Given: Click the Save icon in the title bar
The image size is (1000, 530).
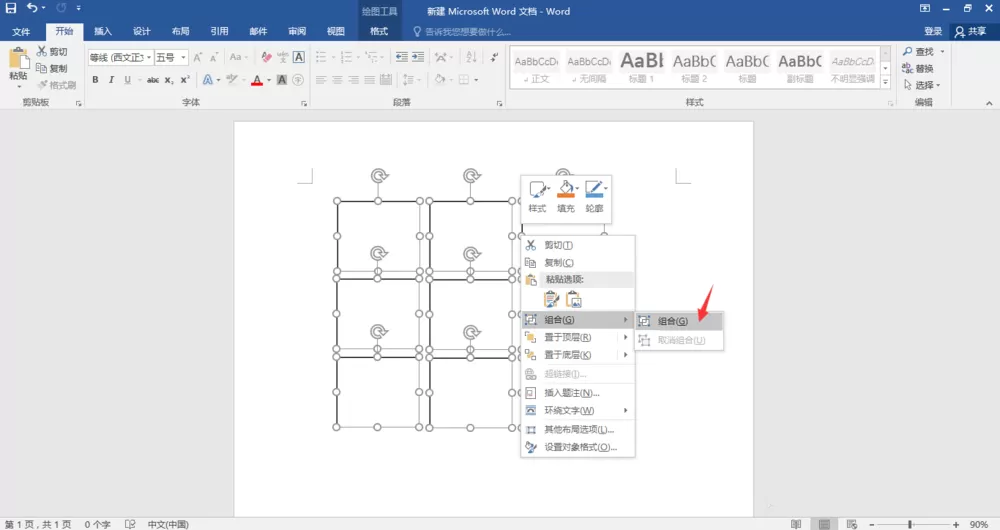Looking at the screenshot, I should pyautogui.click(x=11, y=8).
